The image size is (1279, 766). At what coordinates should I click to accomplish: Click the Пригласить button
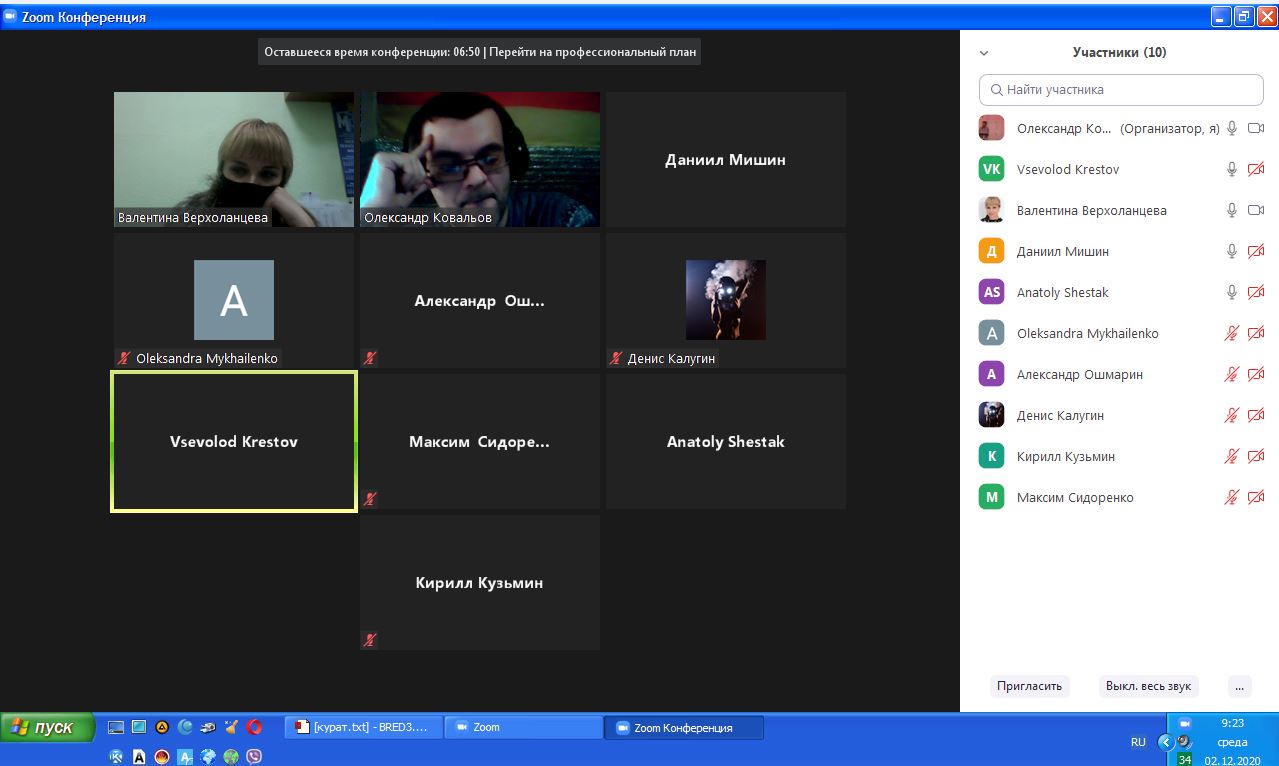click(1029, 687)
